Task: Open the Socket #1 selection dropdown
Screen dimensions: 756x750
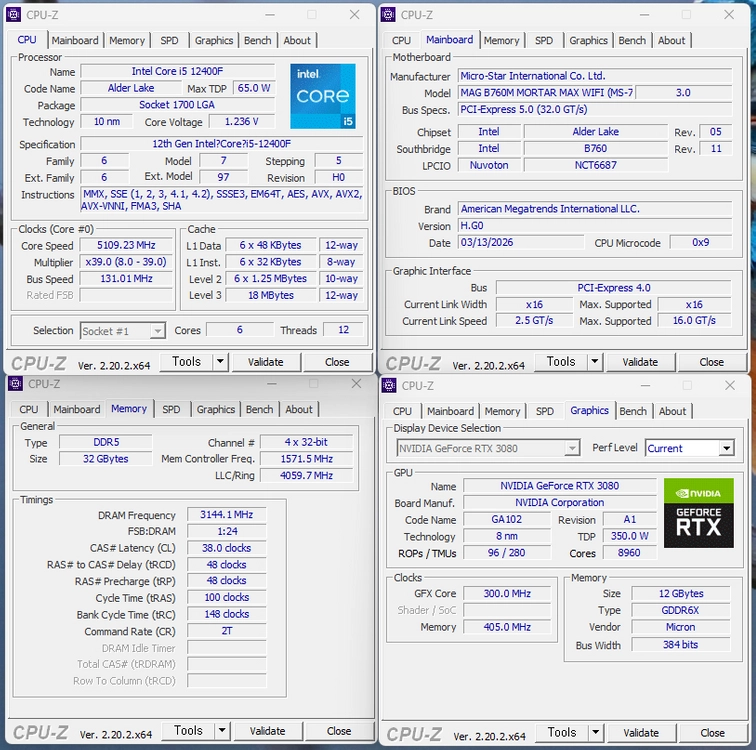Action: pyautogui.click(x=122, y=331)
